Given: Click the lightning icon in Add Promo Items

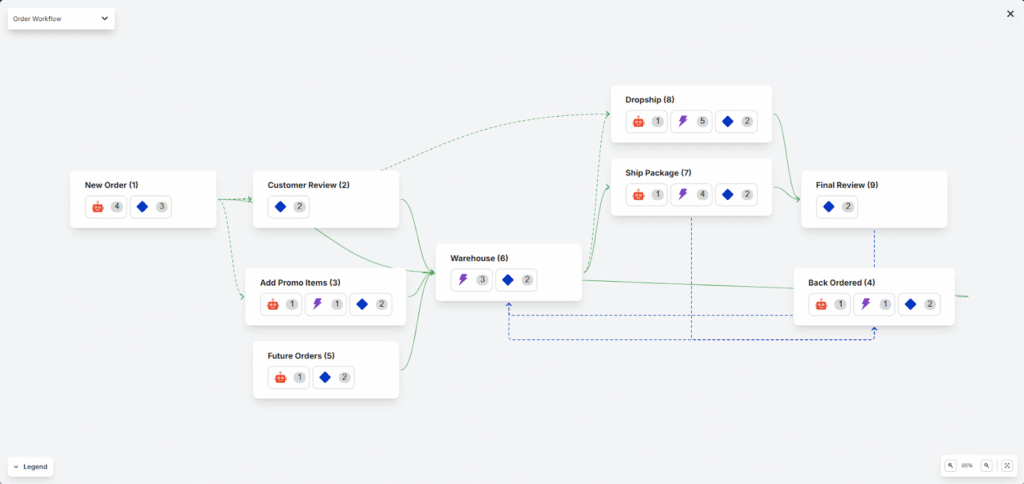Looking at the screenshot, I should [x=317, y=304].
